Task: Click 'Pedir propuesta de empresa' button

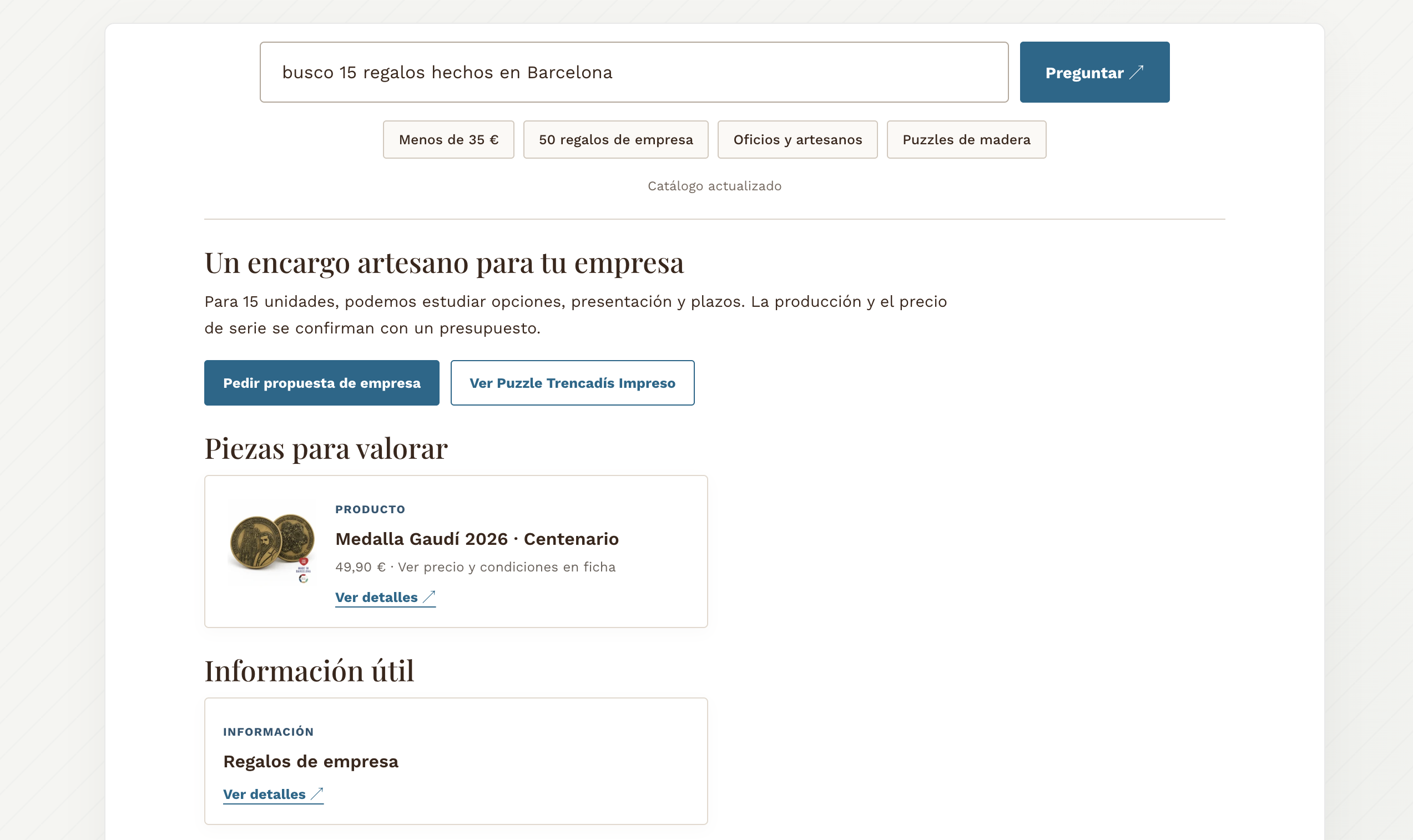Action: coord(321,383)
